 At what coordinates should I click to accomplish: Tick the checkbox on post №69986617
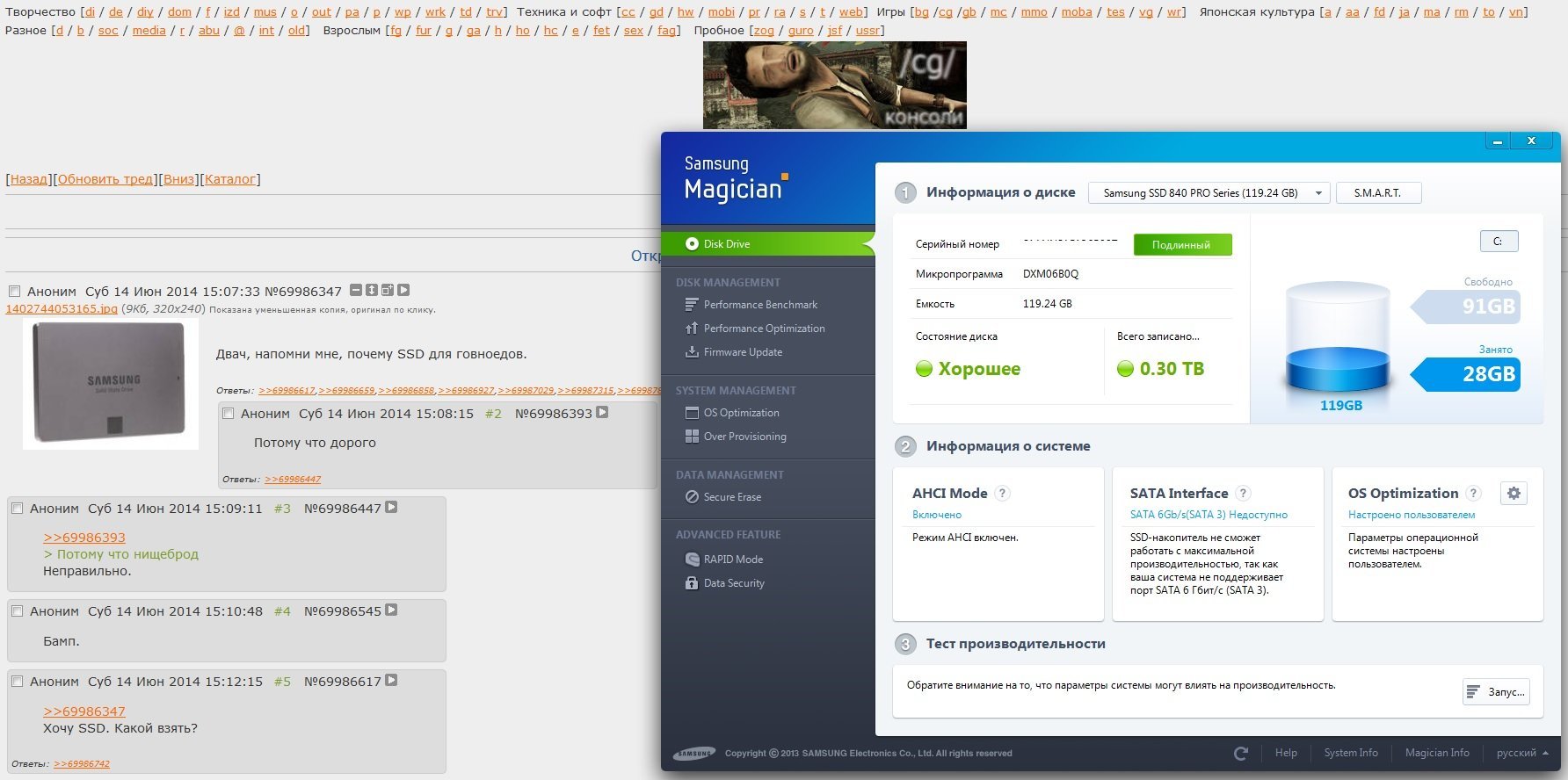(17, 682)
